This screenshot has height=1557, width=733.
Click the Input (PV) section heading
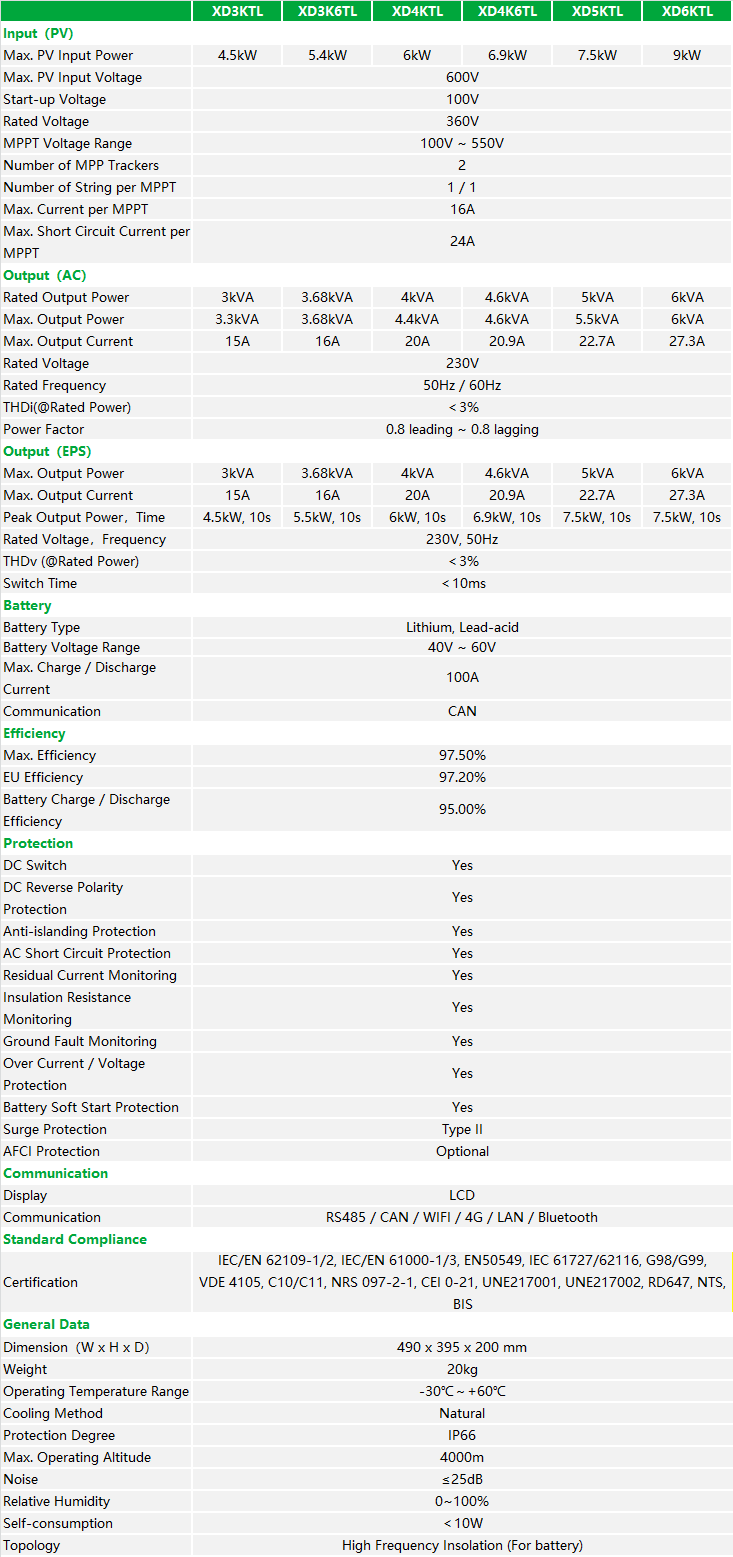pyautogui.click(x=38, y=33)
